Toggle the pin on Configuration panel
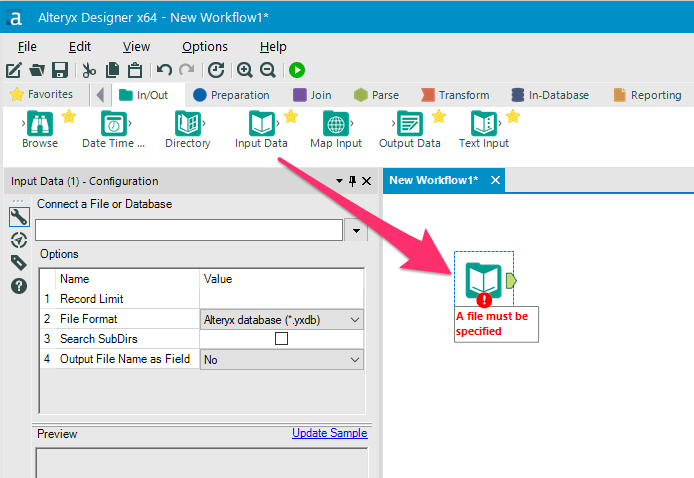 tap(352, 181)
